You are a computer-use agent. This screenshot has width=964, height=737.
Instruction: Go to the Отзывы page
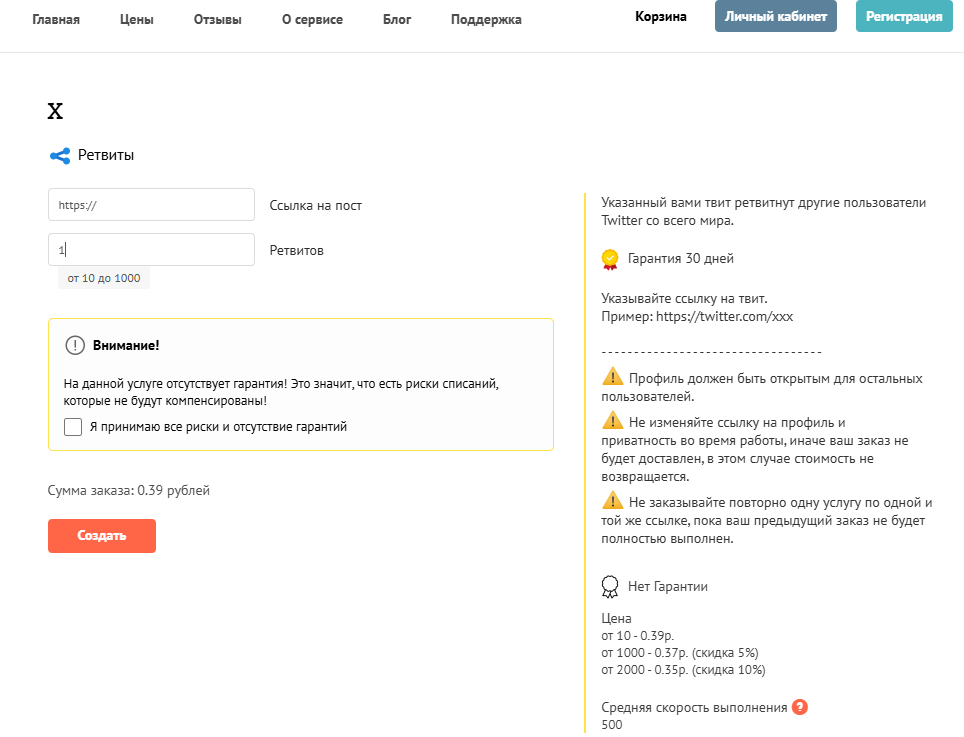click(218, 20)
